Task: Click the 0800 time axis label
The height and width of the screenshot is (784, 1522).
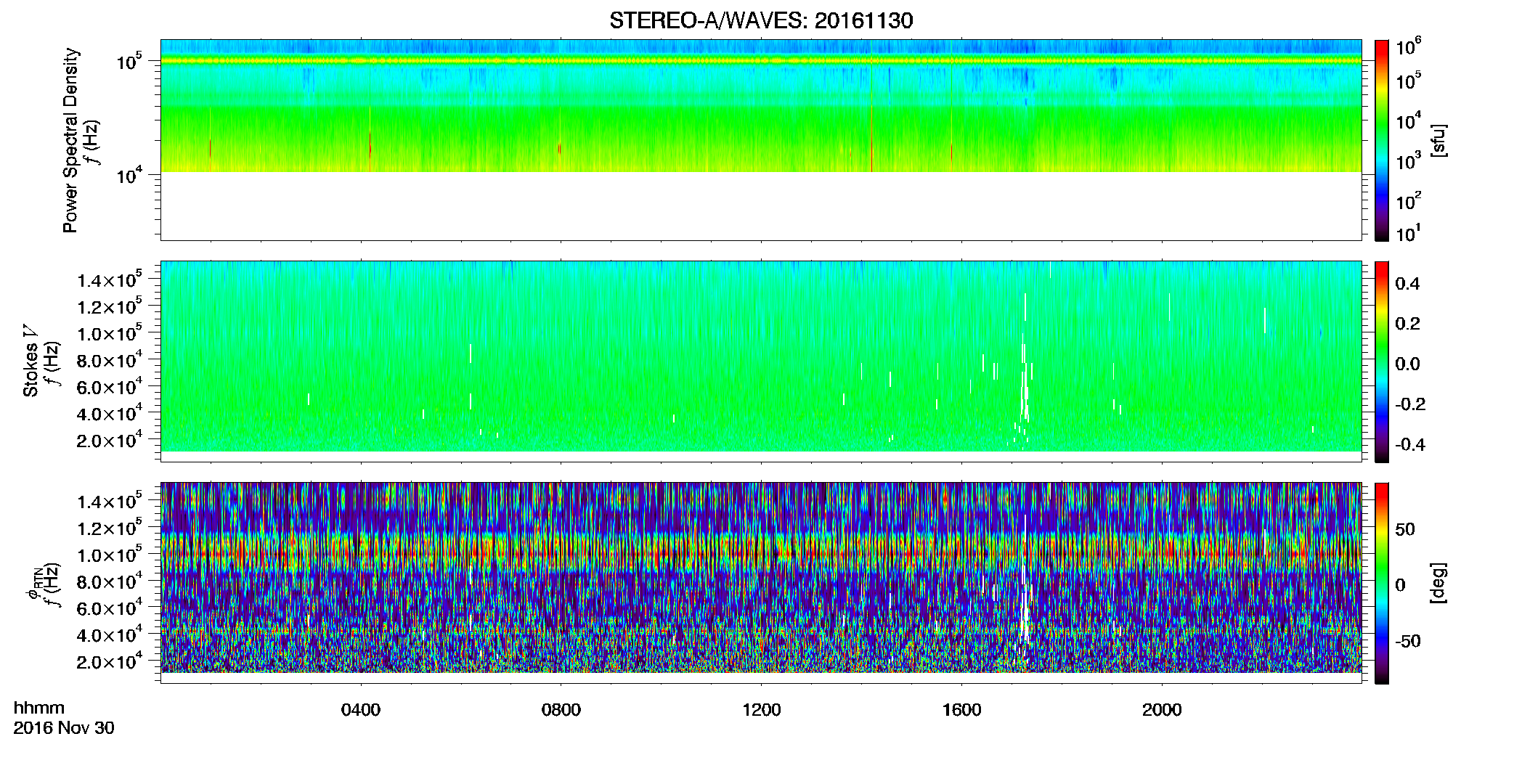Action: [x=561, y=710]
